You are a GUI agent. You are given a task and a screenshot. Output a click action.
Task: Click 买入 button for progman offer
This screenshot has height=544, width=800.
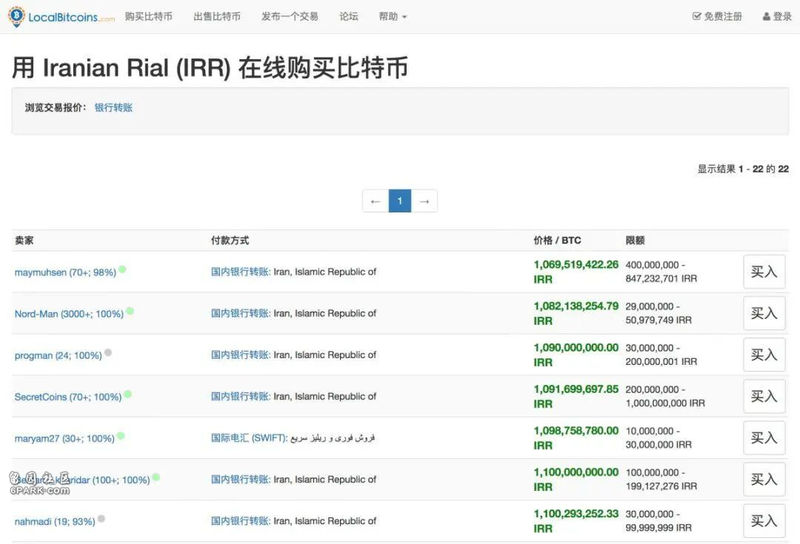(x=764, y=355)
